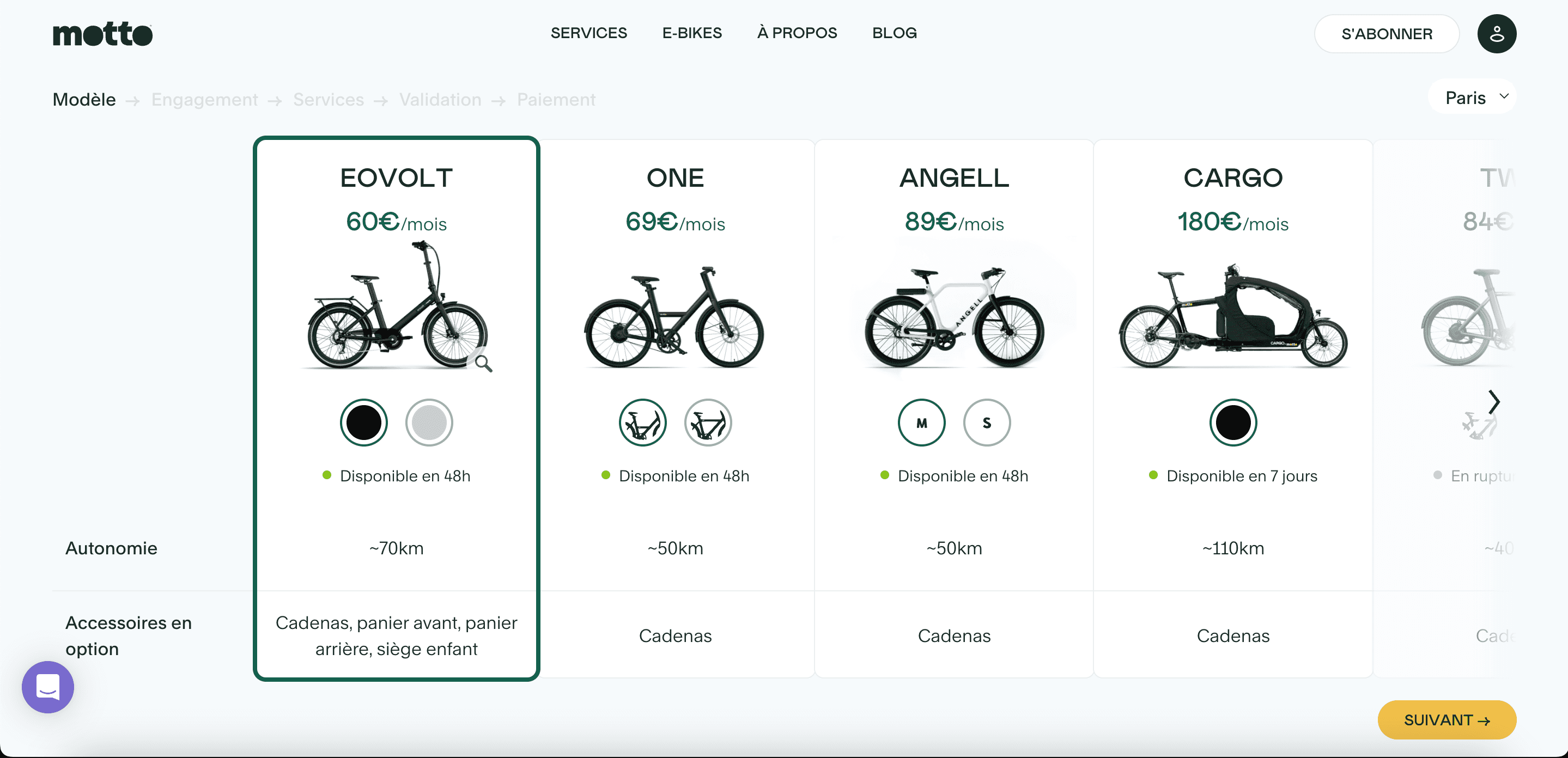Viewport: 1568px width, 758px height.
Task: Open the chat support widget
Action: point(48,687)
